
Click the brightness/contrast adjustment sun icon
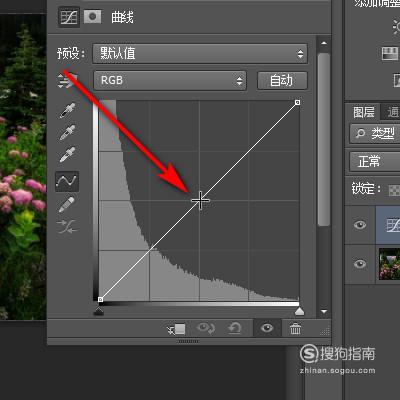(396, 26)
